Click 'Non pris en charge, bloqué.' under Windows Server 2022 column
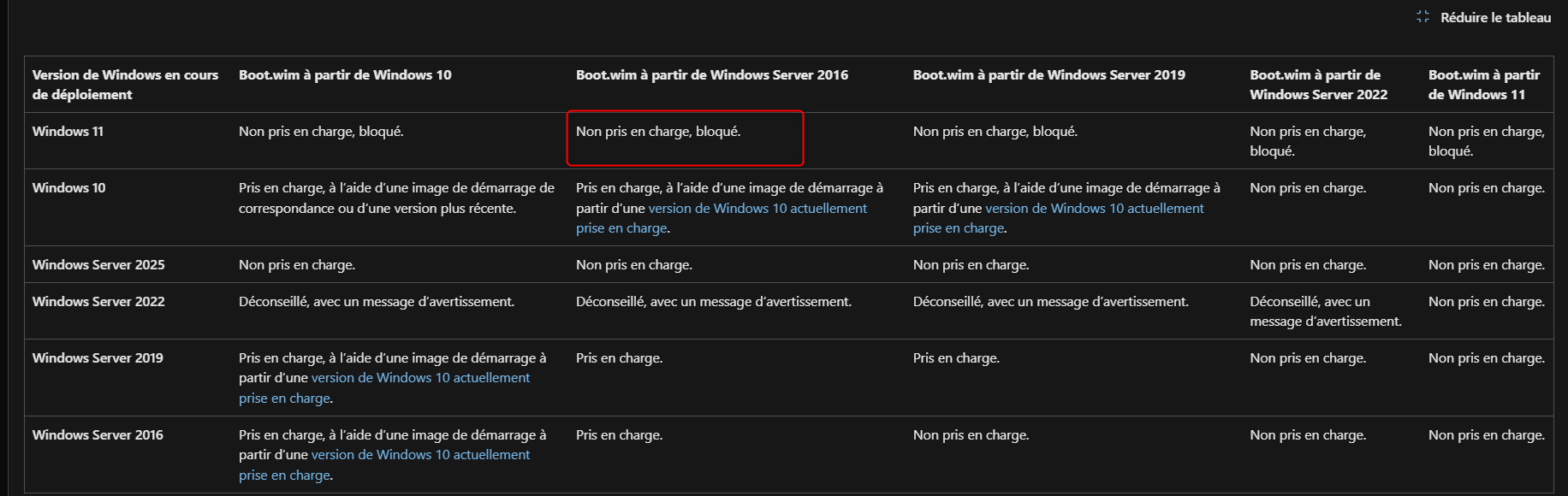The height and width of the screenshot is (496, 1568). tap(1308, 141)
